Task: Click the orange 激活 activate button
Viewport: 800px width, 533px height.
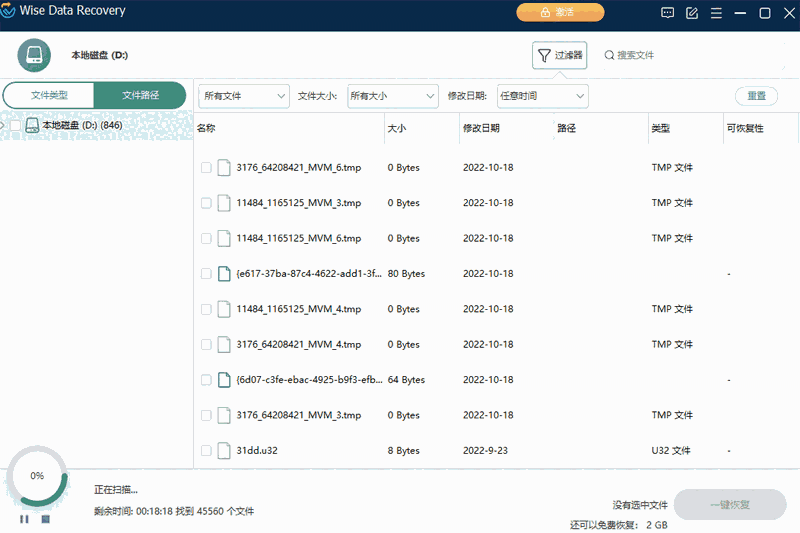Action: click(x=560, y=13)
